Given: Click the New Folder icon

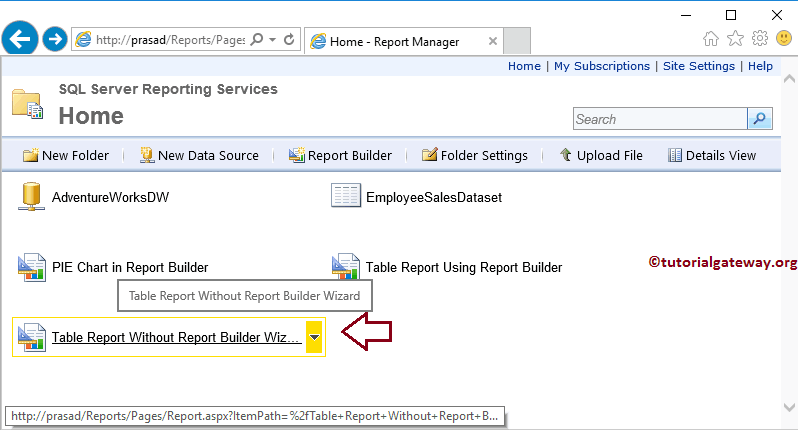Looking at the screenshot, I should coord(31,155).
